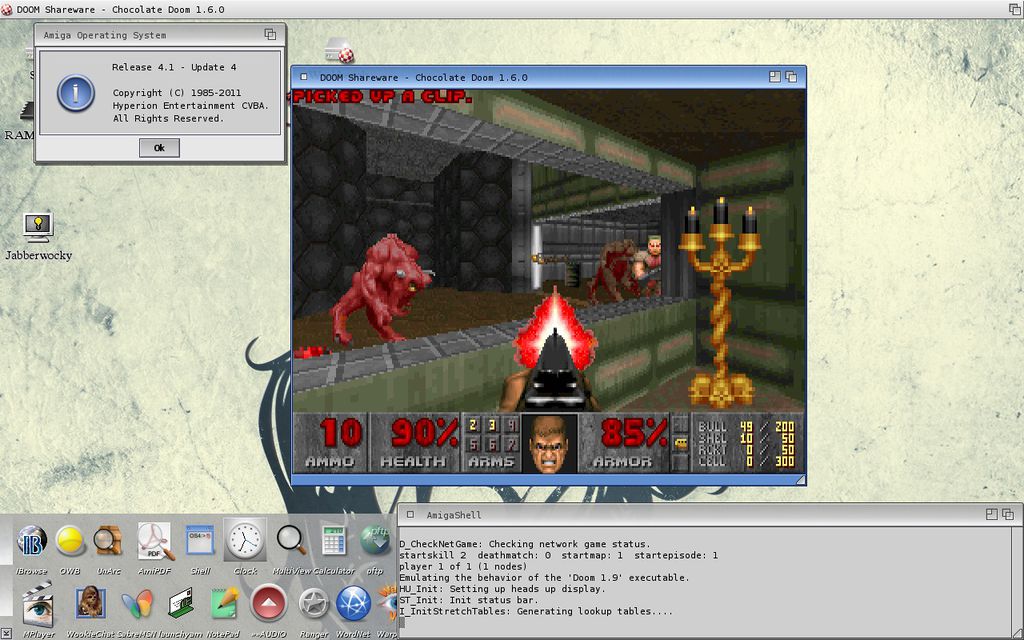
Task: Open launchyam mail icon
Action: [181, 603]
